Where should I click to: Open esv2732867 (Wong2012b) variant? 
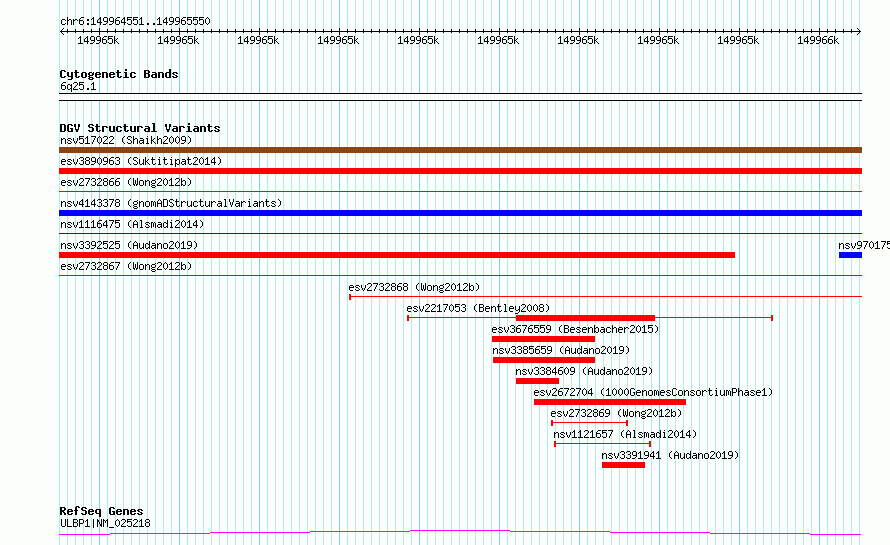click(x=126, y=266)
